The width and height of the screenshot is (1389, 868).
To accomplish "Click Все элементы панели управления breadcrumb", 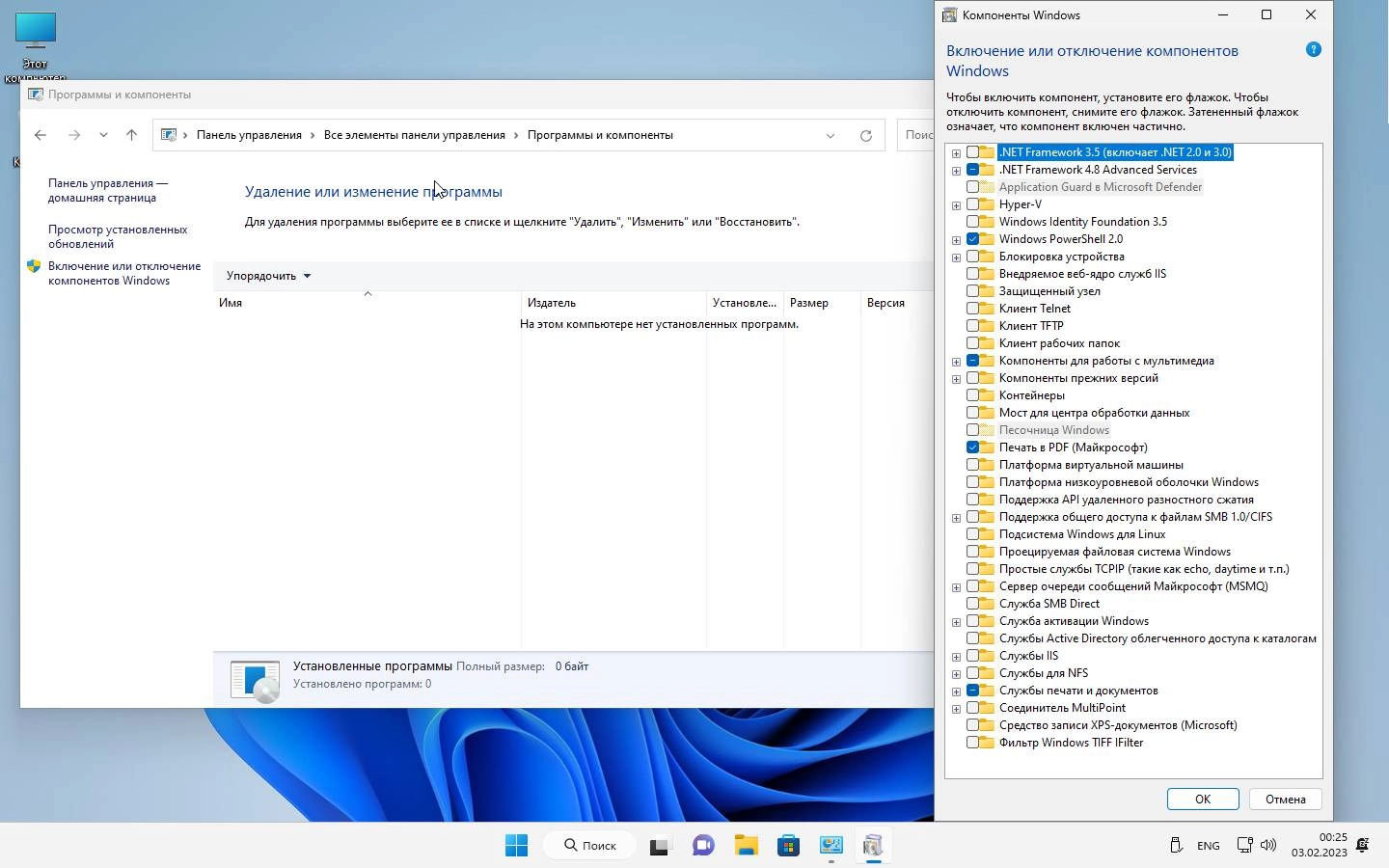I will pos(415,135).
